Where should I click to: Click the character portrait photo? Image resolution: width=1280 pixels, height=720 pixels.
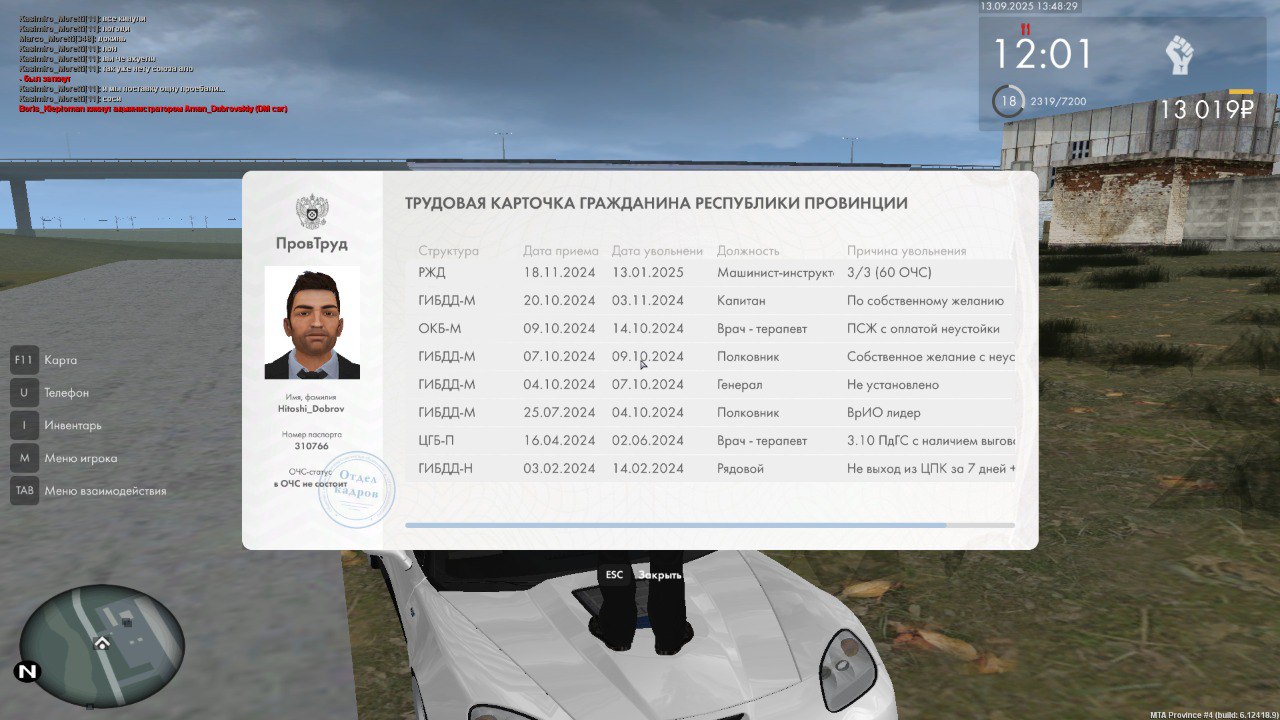point(312,322)
